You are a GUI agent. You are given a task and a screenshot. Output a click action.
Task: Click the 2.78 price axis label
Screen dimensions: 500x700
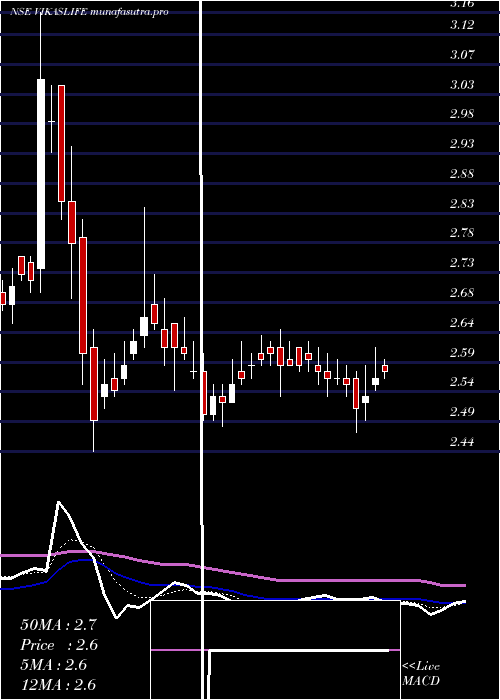tap(462, 233)
